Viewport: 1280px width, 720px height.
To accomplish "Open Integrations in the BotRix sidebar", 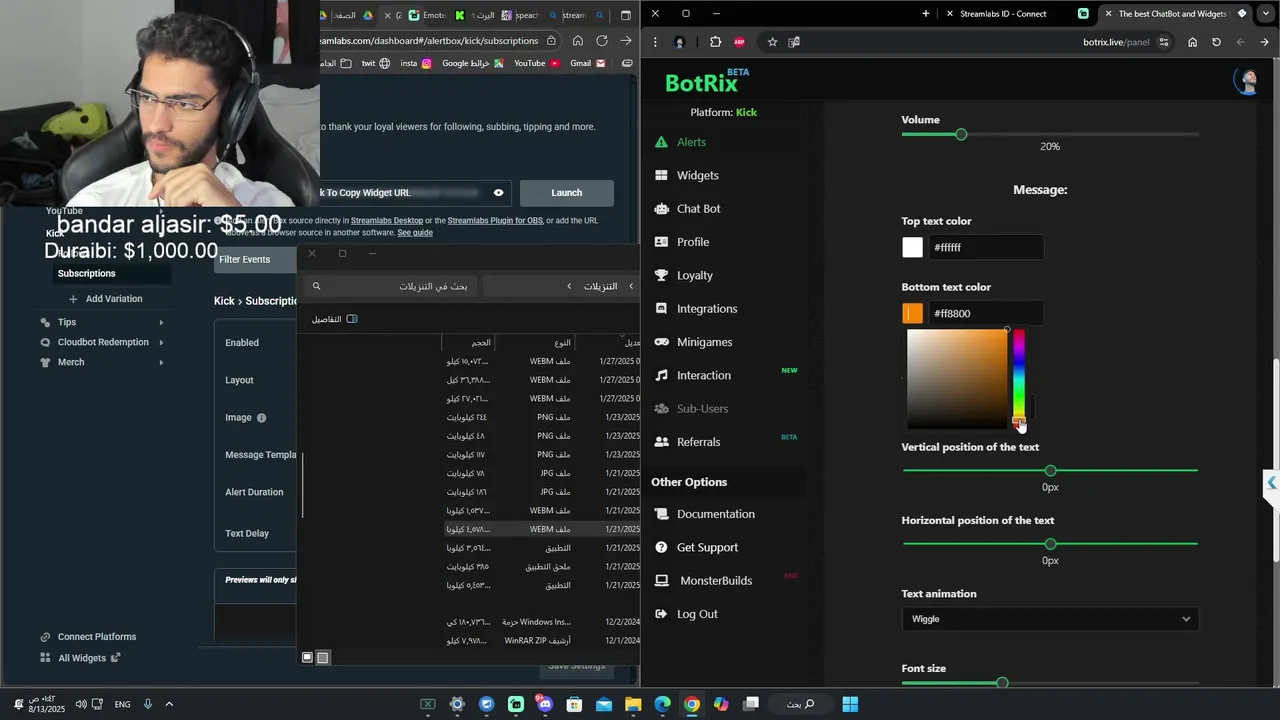I will (695, 309).
